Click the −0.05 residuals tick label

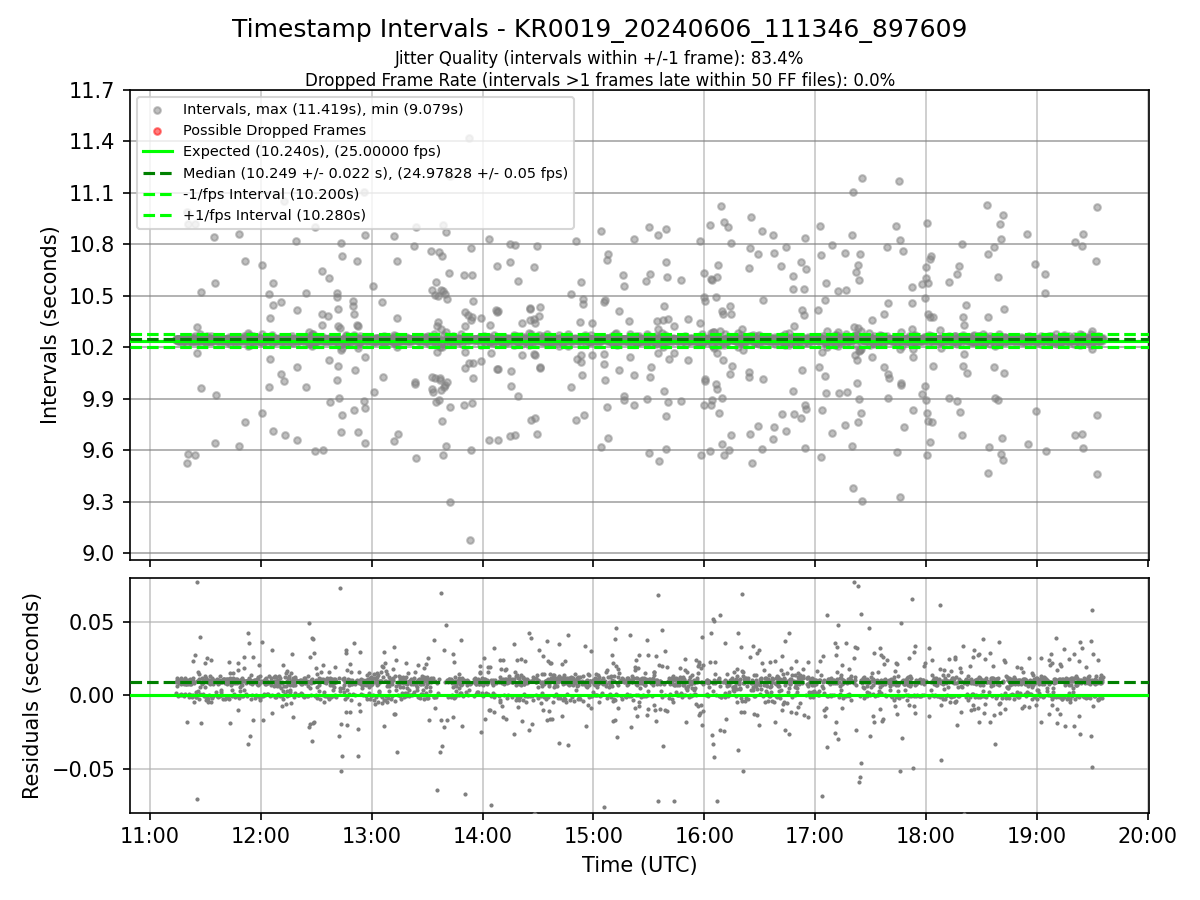pos(84,769)
